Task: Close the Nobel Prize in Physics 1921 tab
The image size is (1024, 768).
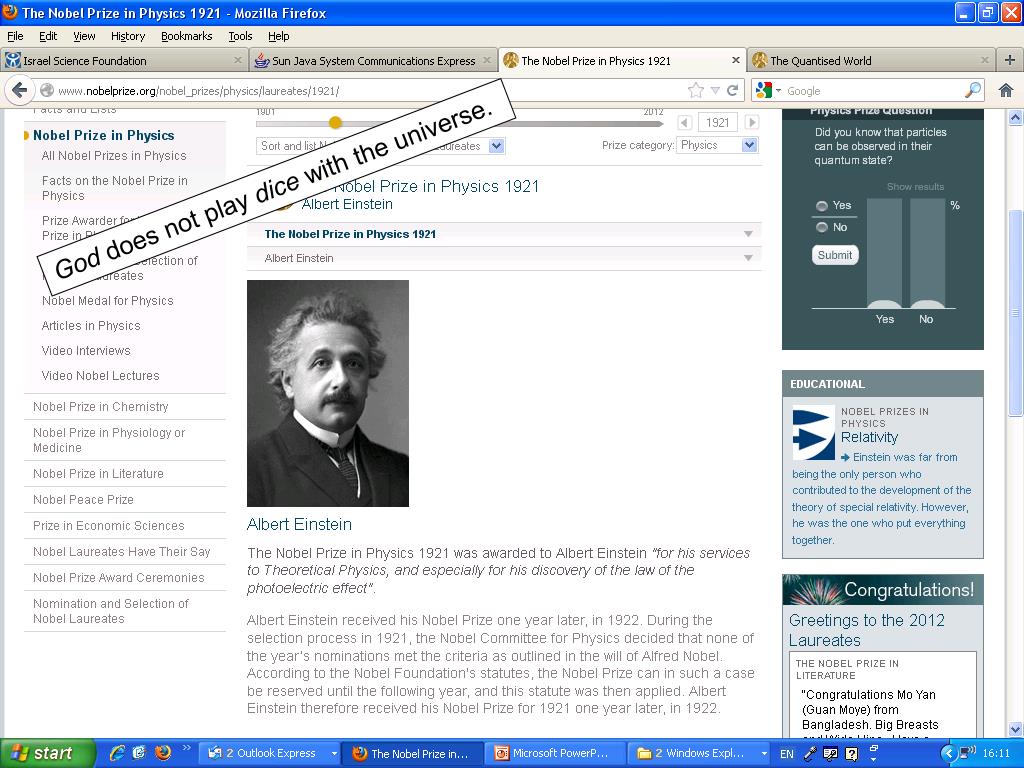Action: (x=736, y=60)
